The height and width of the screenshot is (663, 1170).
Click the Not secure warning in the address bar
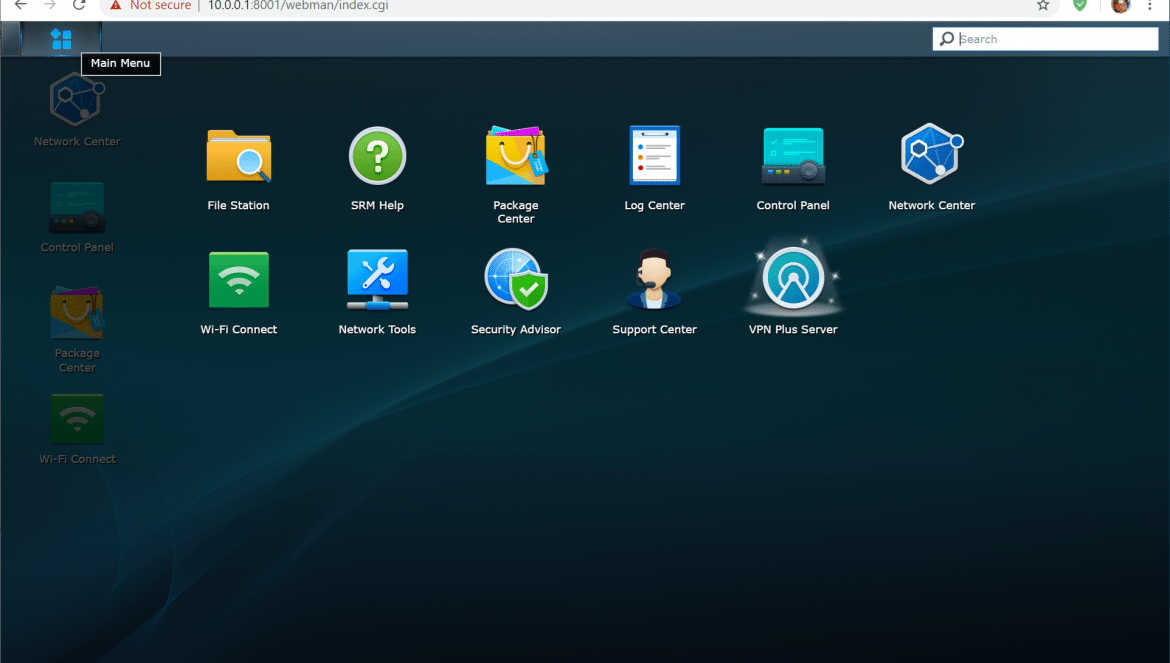pos(150,6)
